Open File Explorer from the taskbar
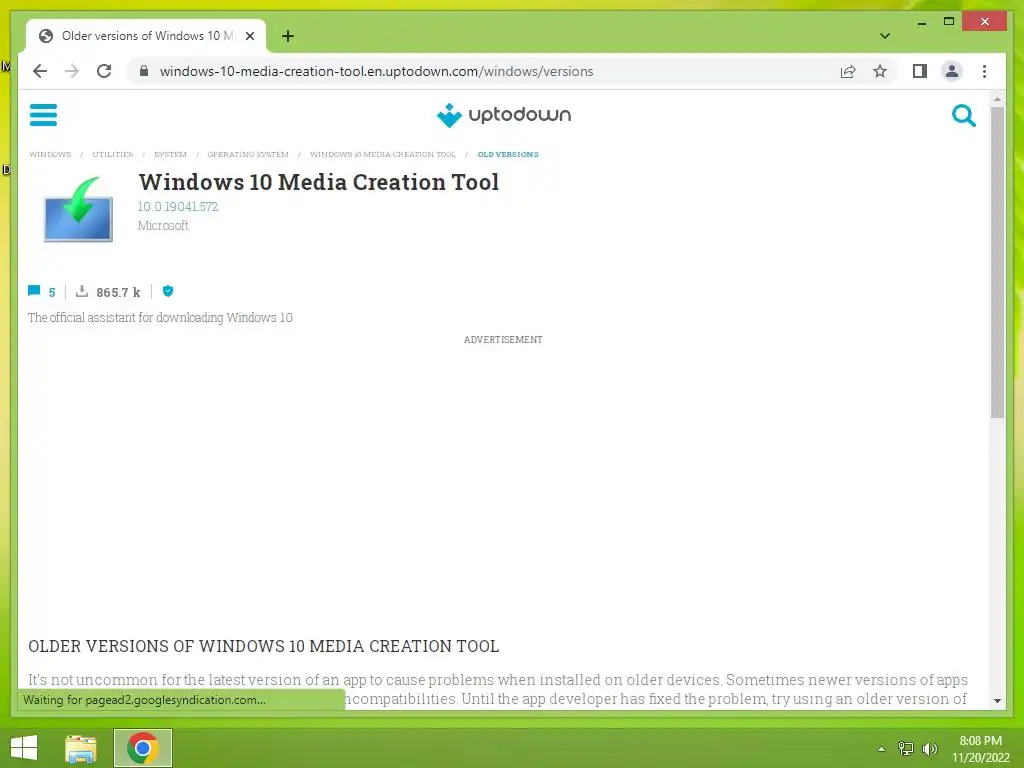The width and height of the screenshot is (1024, 768). pos(81,748)
